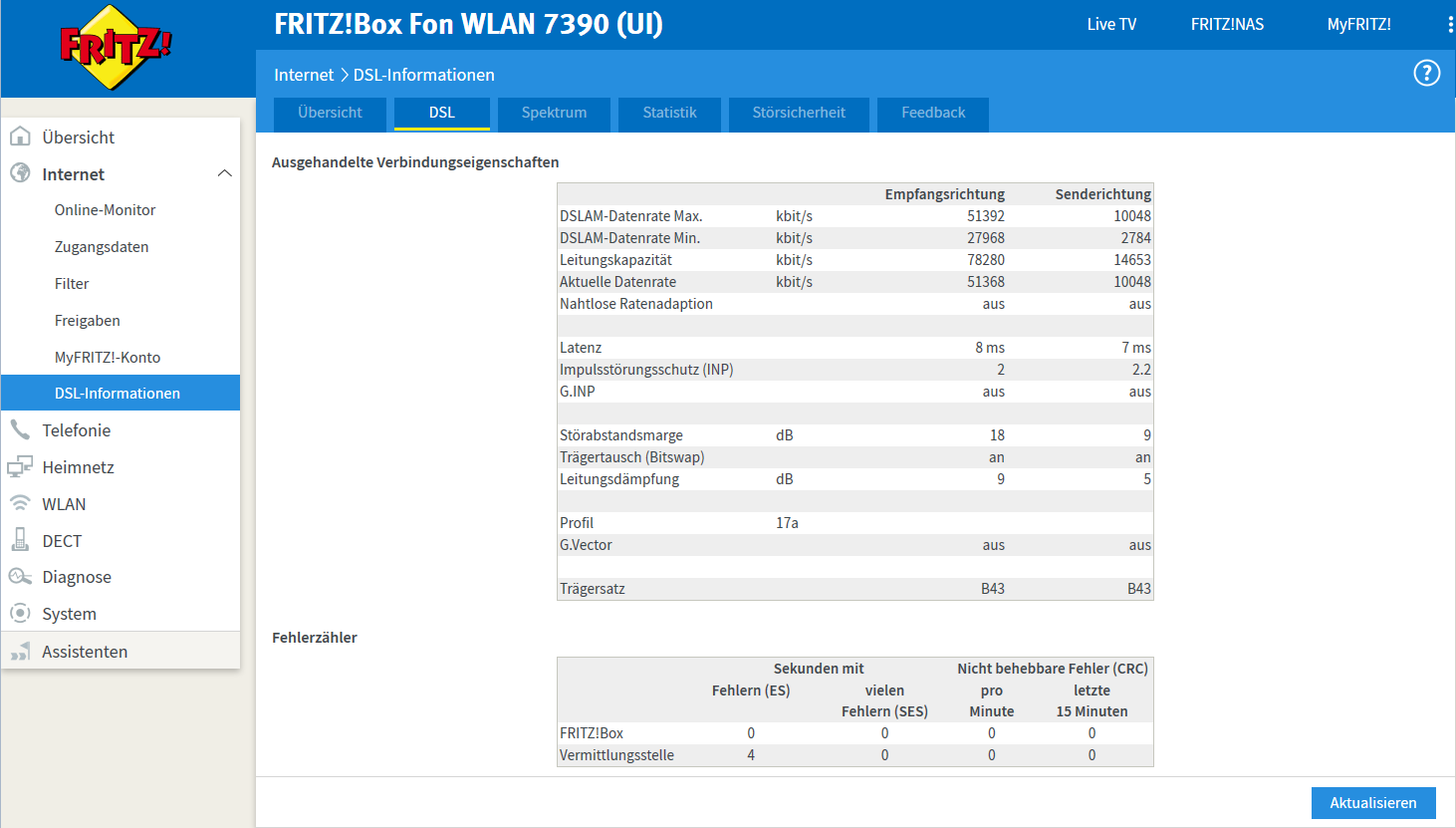Click the Senderichtung column header
The height and width of the screenshot is (828, 1456).
click(1102, 194)
